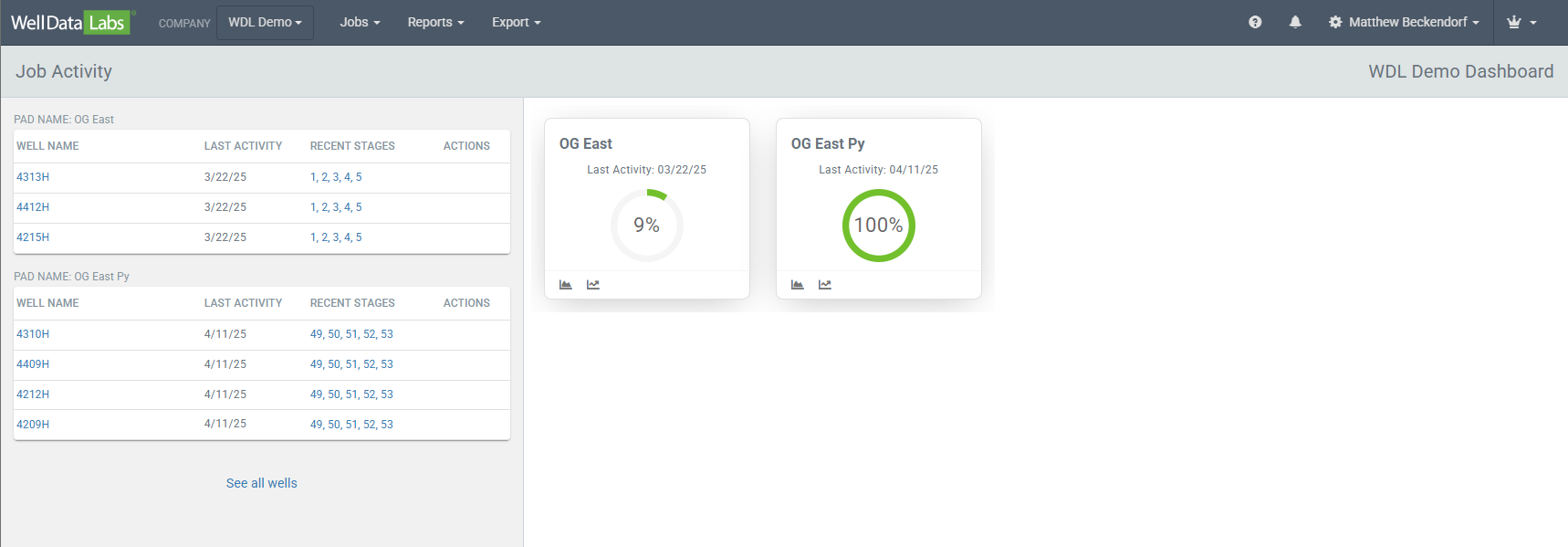The width and height of the screenshot is (1568, 547).
Task: Click 'Last Activity: 04/11/25' text
Action: click(879, 170)
